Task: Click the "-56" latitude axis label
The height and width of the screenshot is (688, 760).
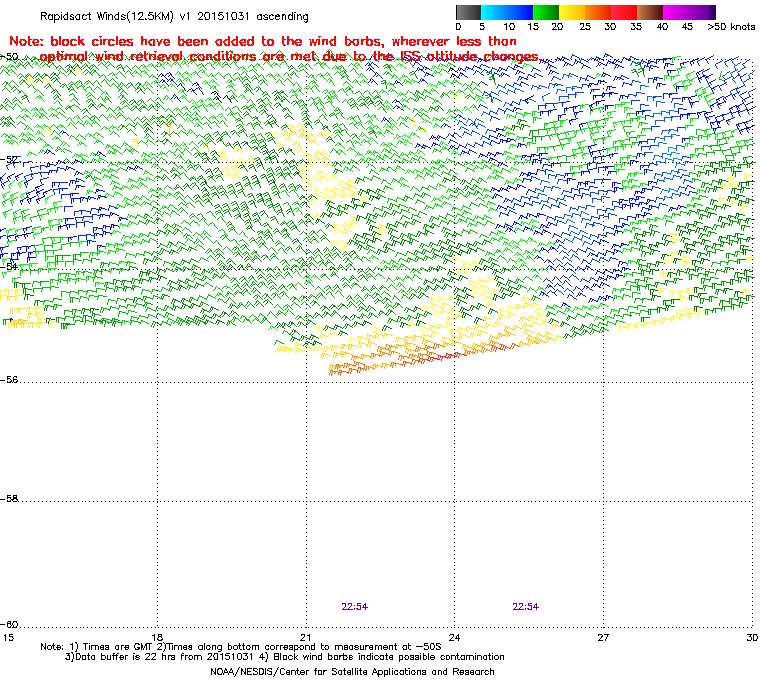Action: pyautogui.click(x=9, y=380)
